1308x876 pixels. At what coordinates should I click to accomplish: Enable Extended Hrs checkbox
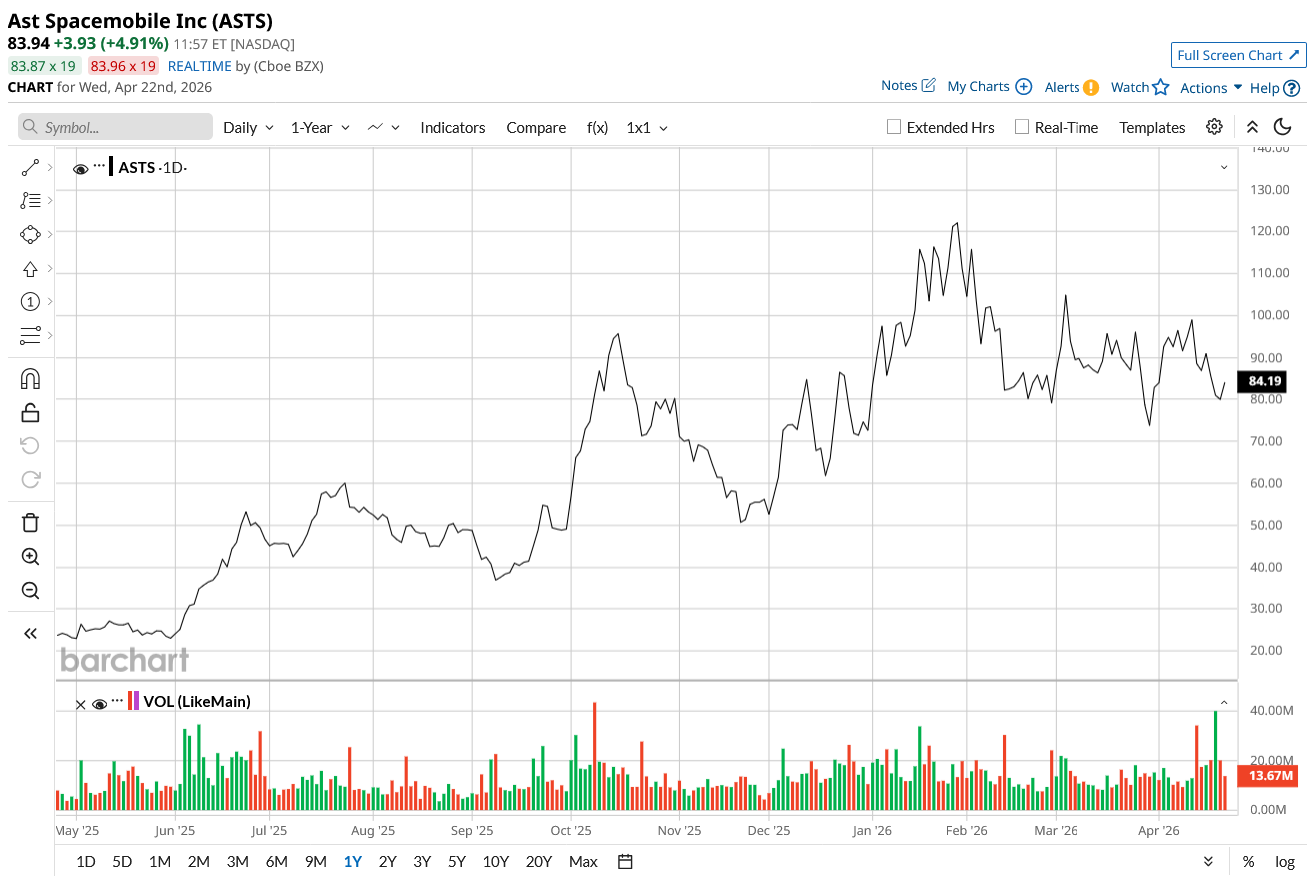click(x=894, y=127)
